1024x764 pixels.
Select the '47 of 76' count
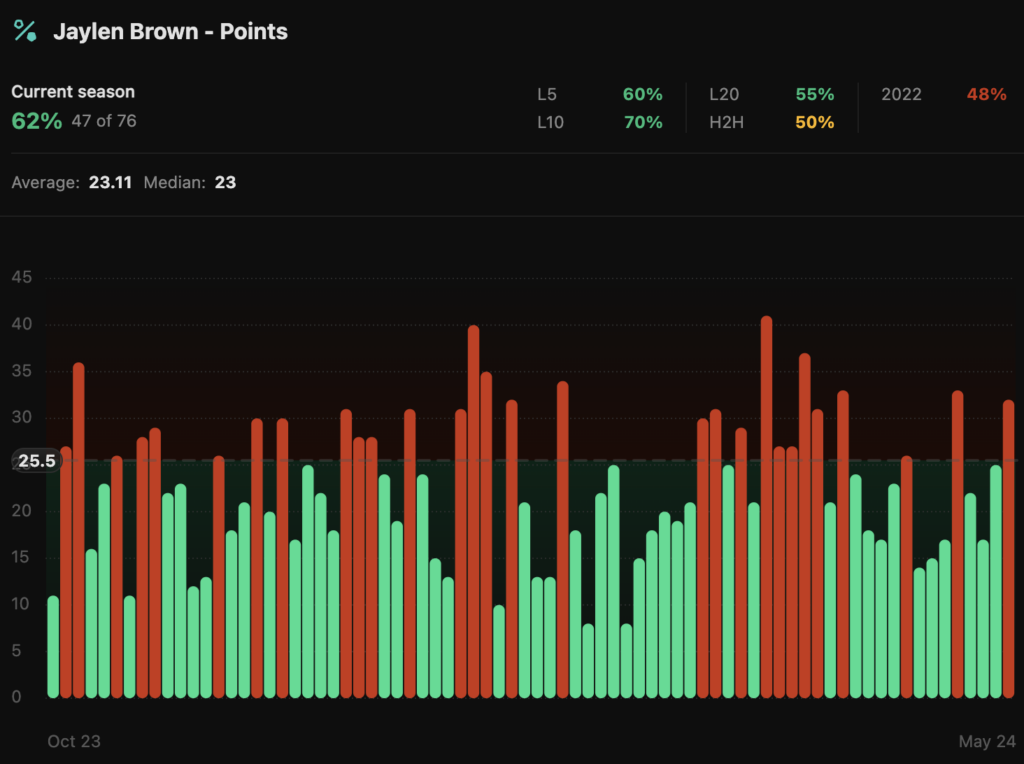pyautogui.click(x=104, y=121)
